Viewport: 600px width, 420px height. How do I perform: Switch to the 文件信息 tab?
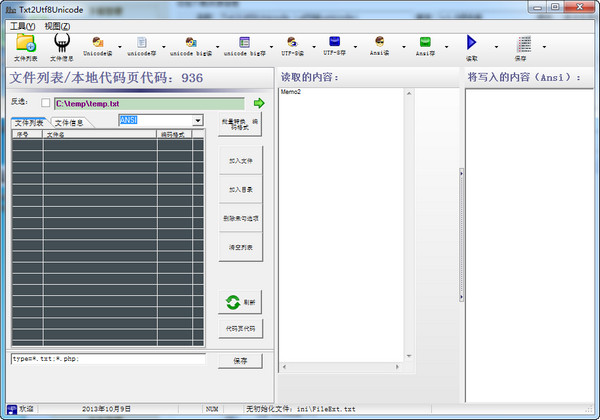coord(69,122)
